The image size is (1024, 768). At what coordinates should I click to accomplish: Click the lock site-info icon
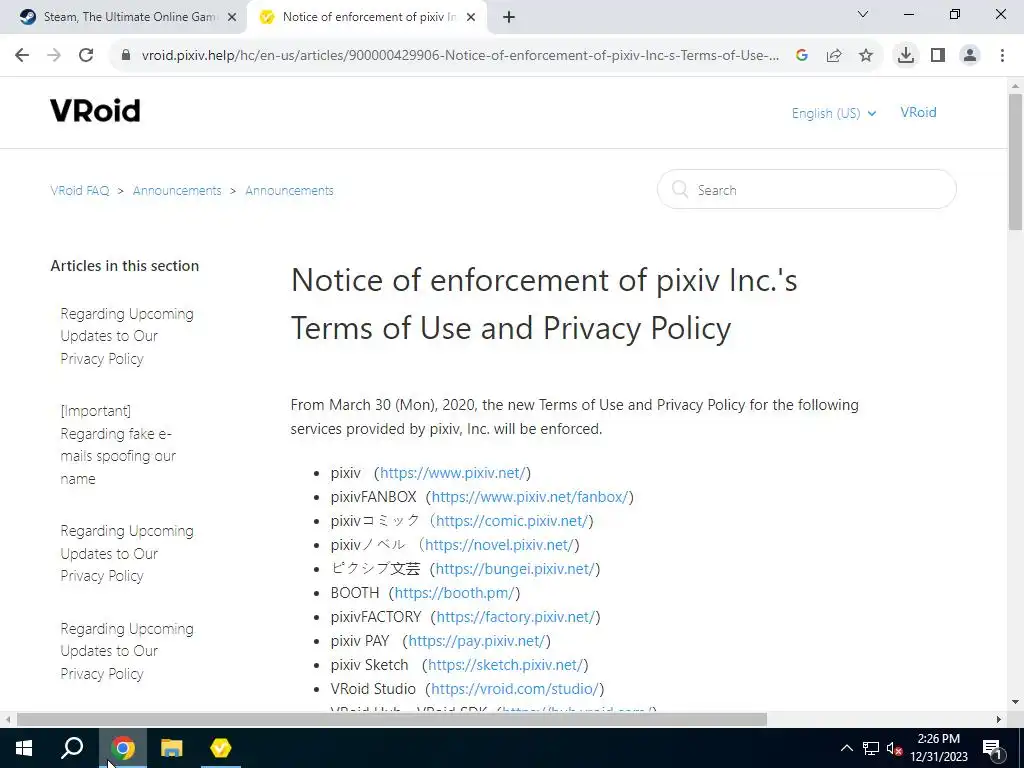(x=126, y=56)
